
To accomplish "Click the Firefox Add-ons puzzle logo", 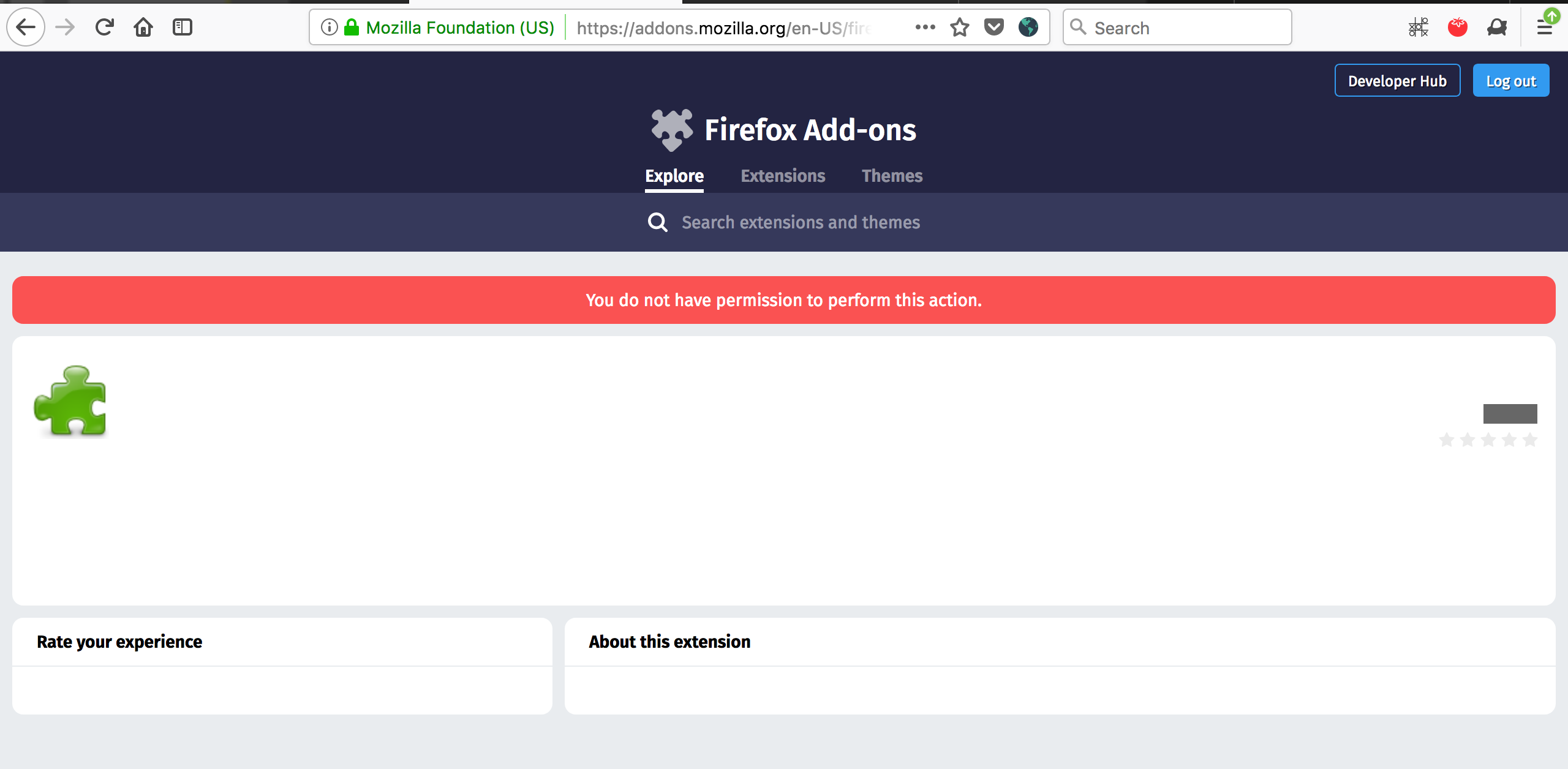I will [672, 130].
